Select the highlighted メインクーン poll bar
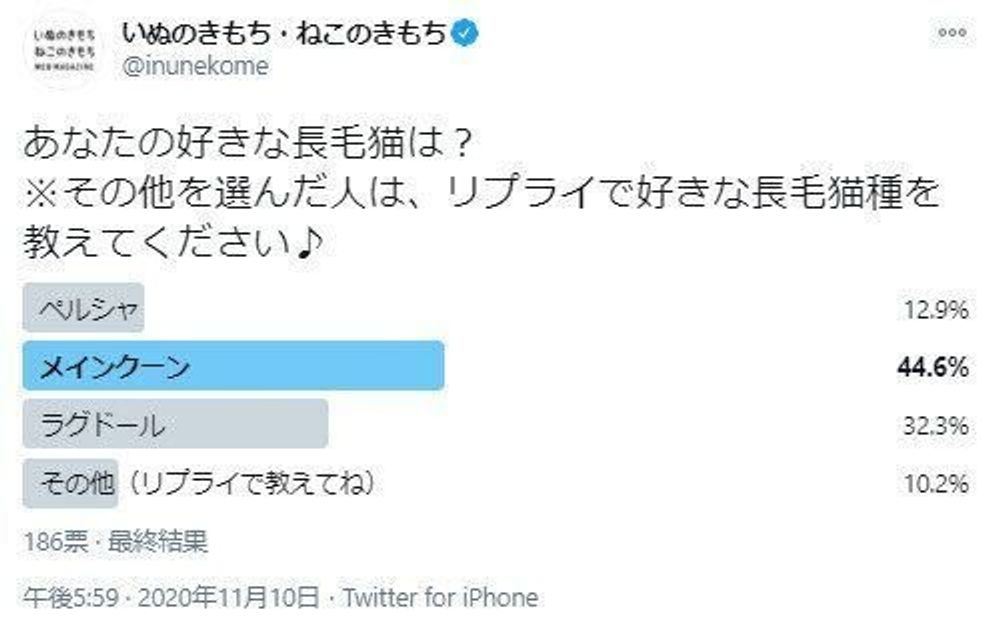The height and width of the screenshot is (626, 982). pos(233,367)
